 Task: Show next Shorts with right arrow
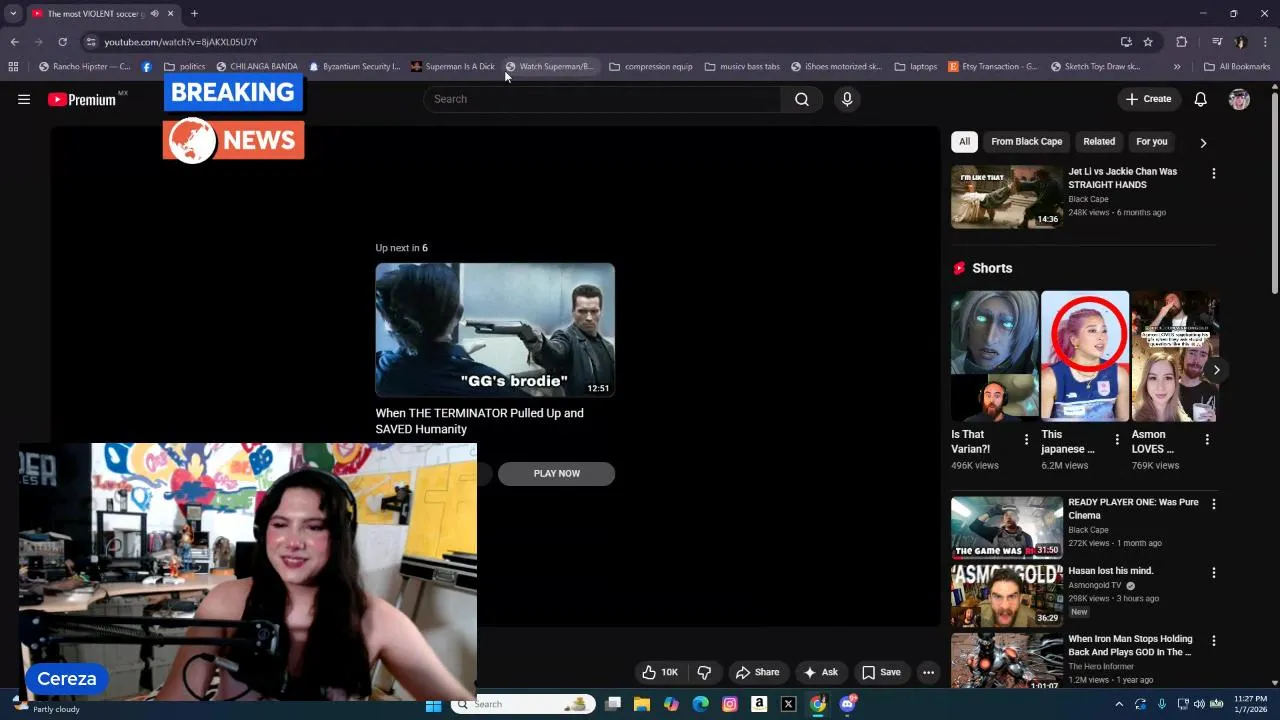1216,370
